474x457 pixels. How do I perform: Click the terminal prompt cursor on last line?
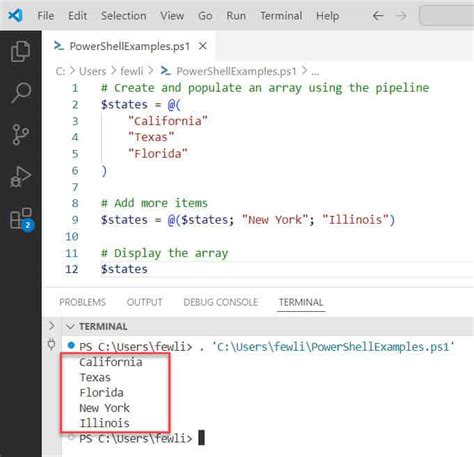[201, 438]
